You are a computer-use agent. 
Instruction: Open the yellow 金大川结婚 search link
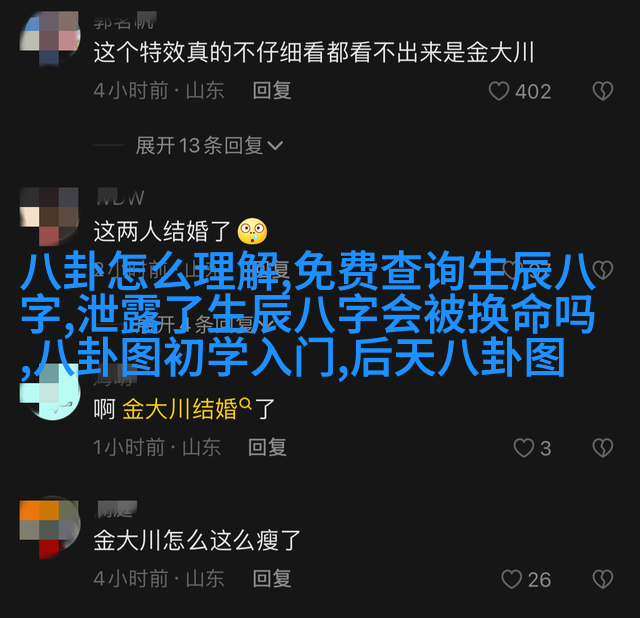tap(180, 409)
